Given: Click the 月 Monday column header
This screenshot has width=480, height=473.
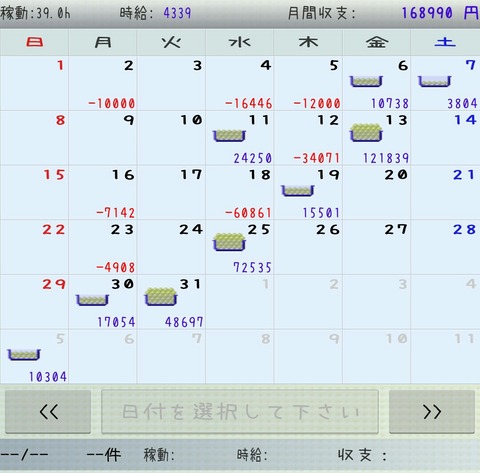Looking at the screenshot, I should (103, 42).
